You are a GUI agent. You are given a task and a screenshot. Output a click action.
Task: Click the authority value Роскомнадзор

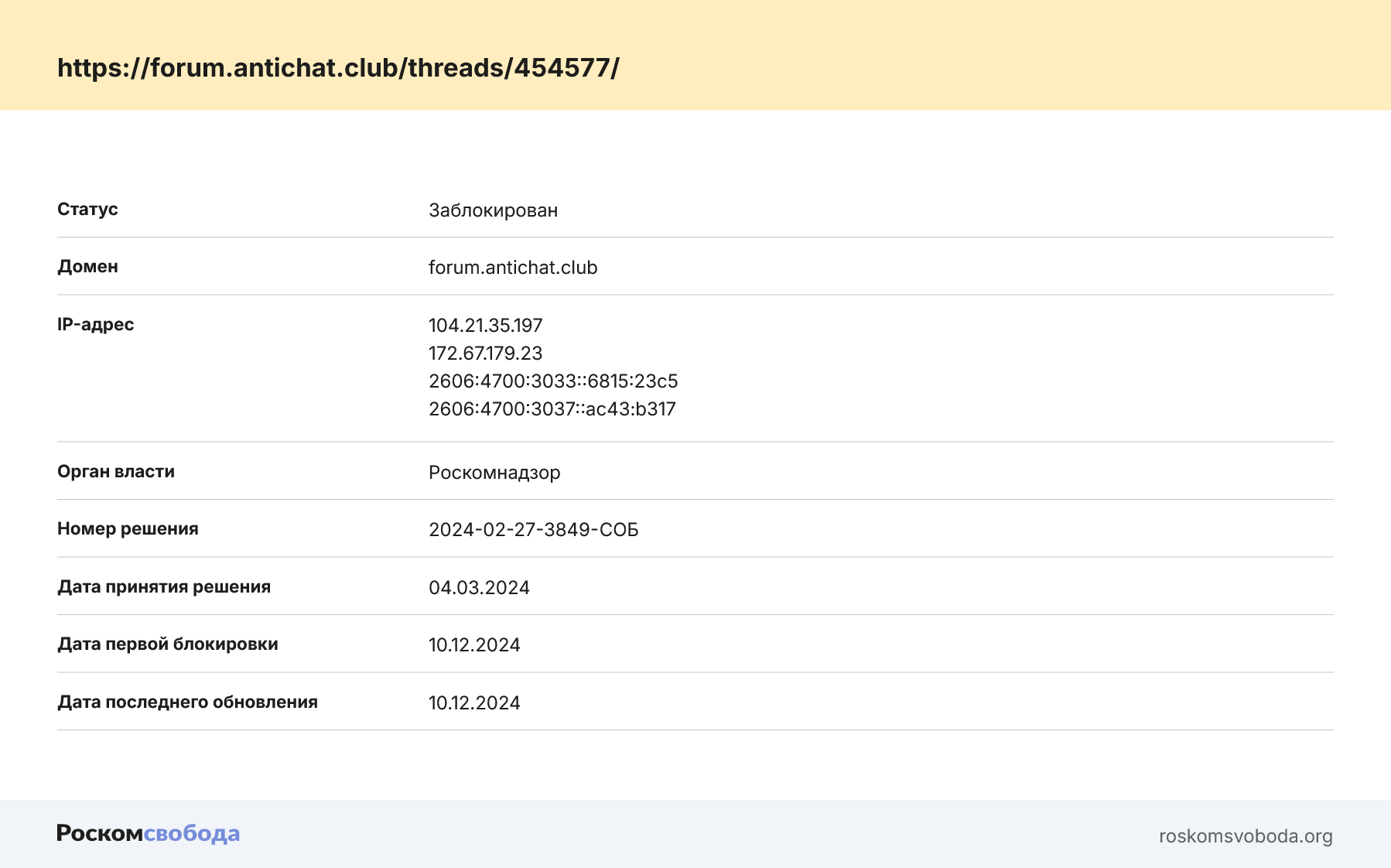(x=494, y=473)
